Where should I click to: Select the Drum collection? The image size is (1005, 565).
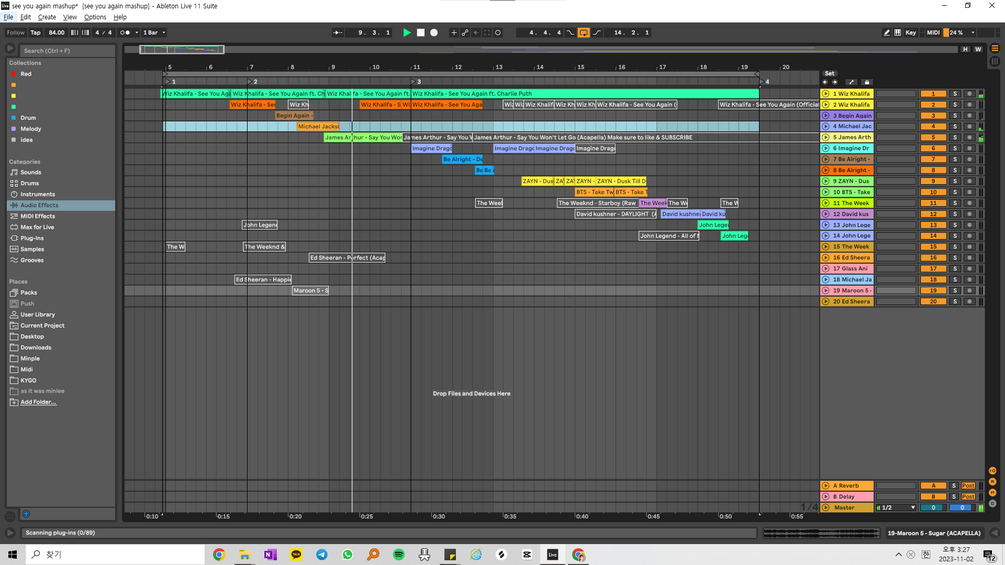(28, 118)
